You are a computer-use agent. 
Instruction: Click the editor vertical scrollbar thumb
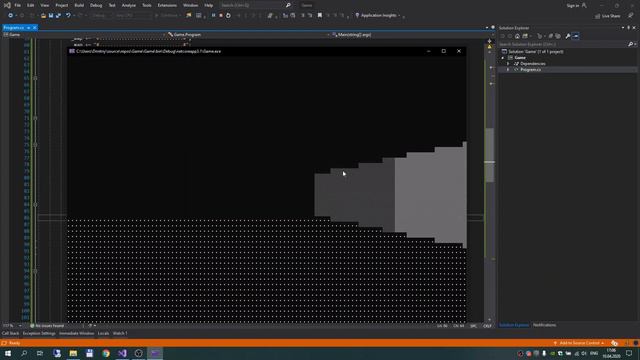pyautogui.click(x=489, y=155)
